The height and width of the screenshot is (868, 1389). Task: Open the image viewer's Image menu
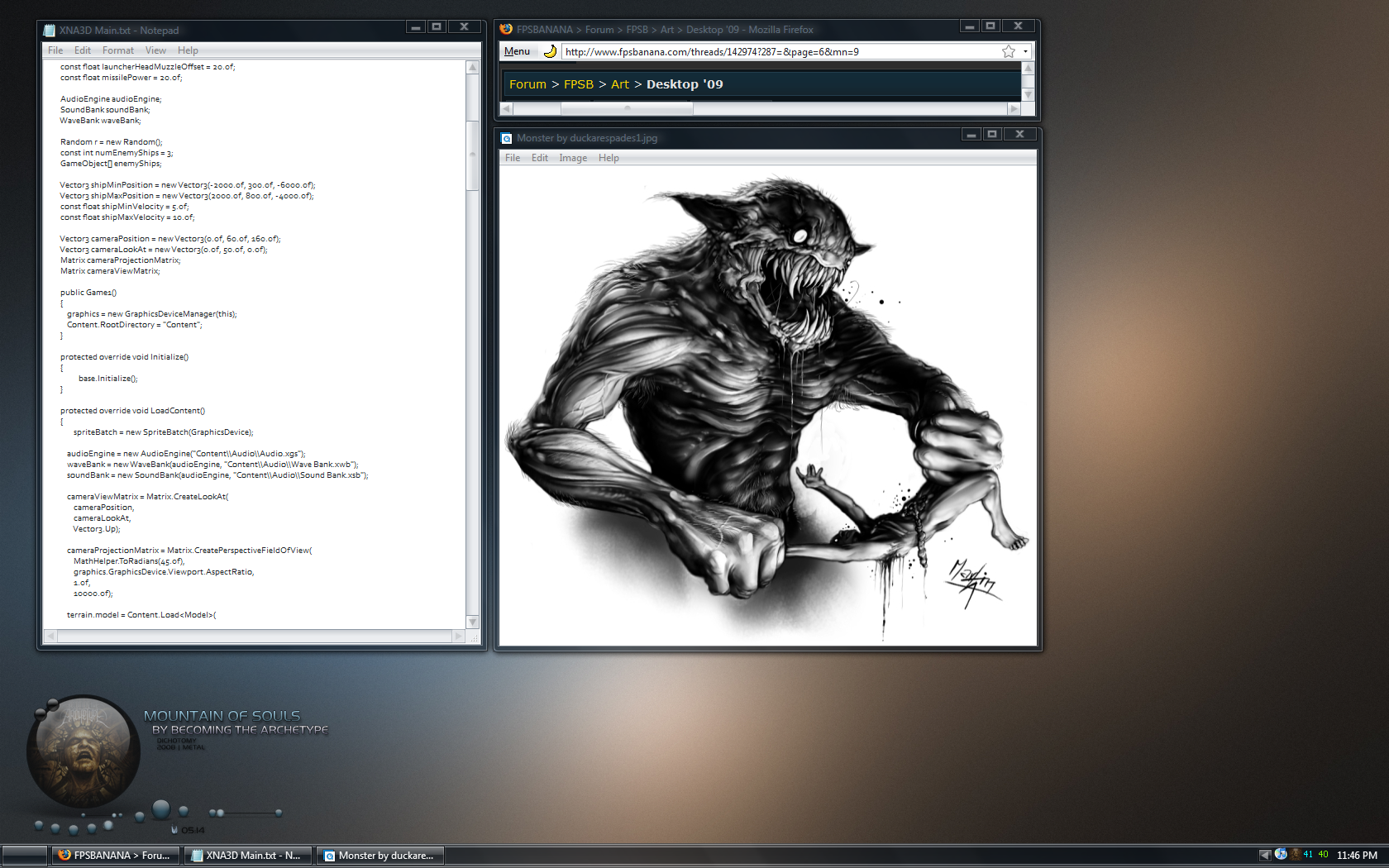(573, 158)
